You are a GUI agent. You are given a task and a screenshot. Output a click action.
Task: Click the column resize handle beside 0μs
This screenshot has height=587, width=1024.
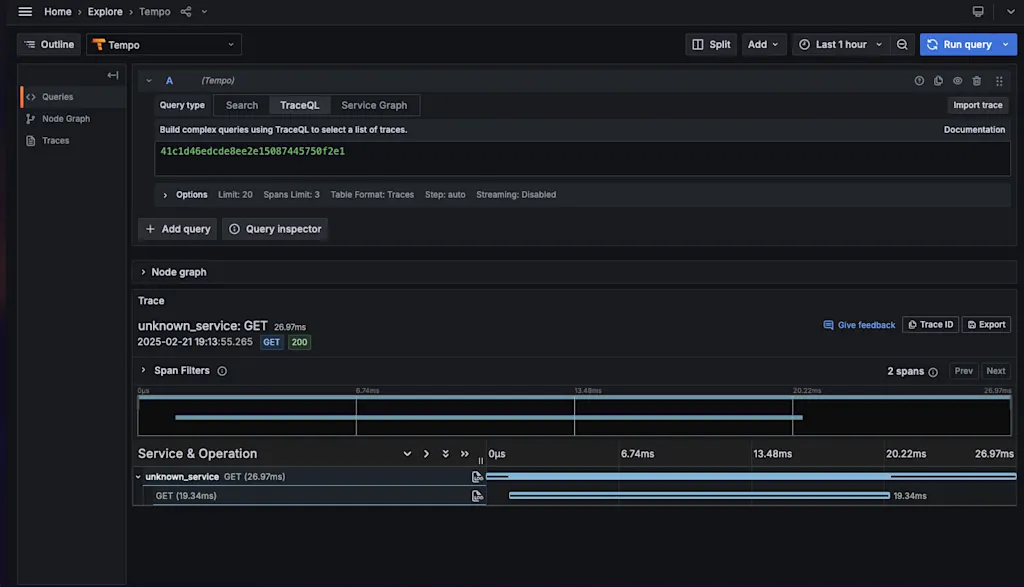click(481, 460)
